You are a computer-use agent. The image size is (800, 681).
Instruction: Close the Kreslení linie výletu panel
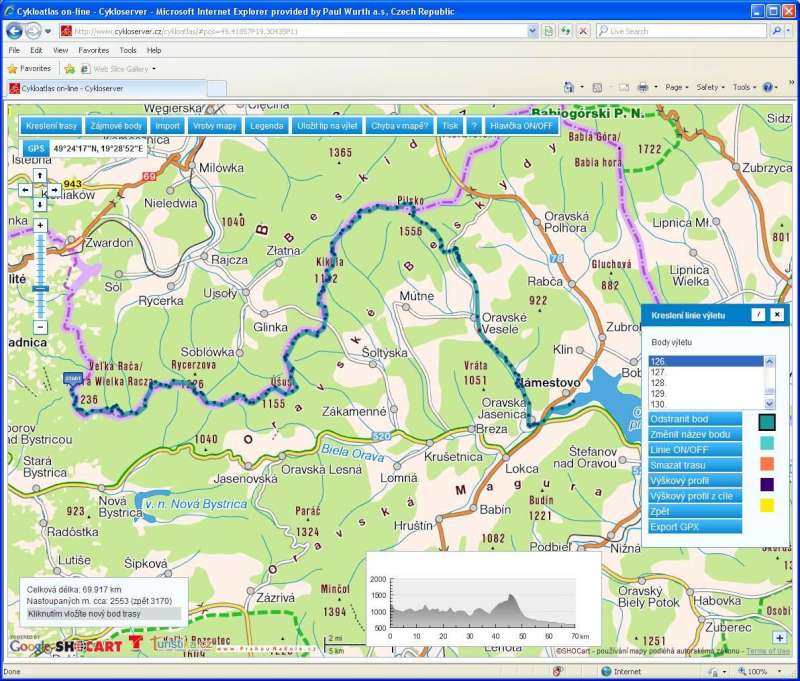[777, 315]
